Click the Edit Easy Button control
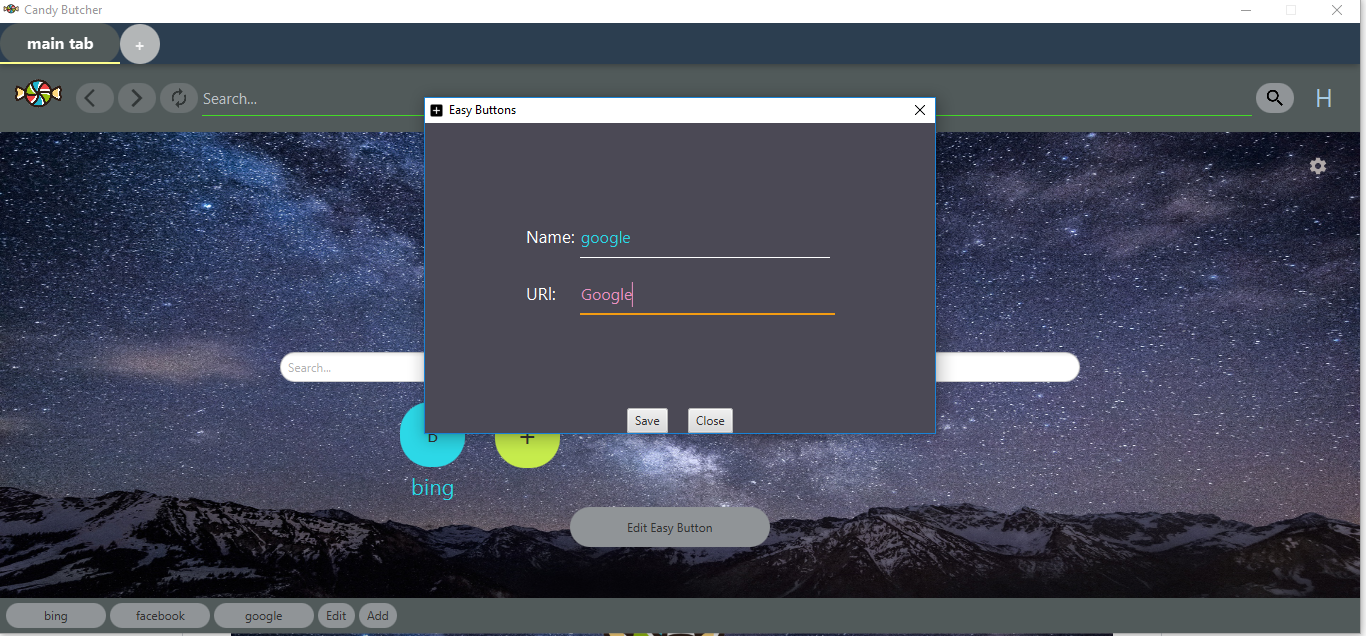 point(669,527)
